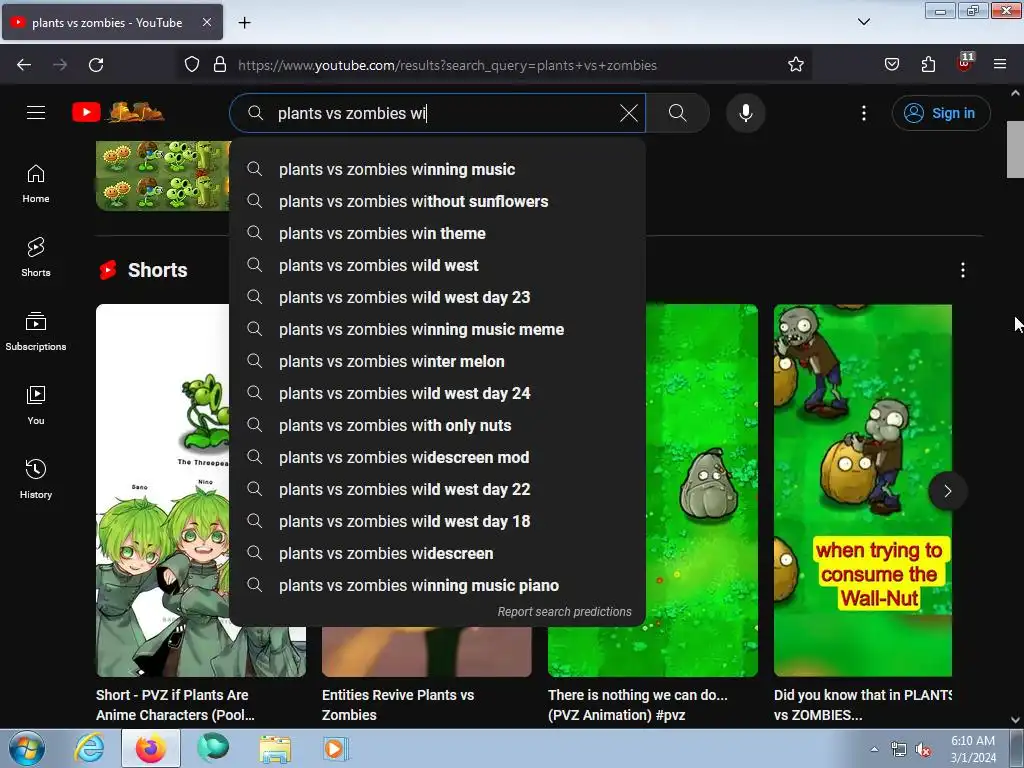Pick suggestion 'plants vs zombies winter melon'
The width and height of the screenshot is (1024, 768).
tap(438, 361)
